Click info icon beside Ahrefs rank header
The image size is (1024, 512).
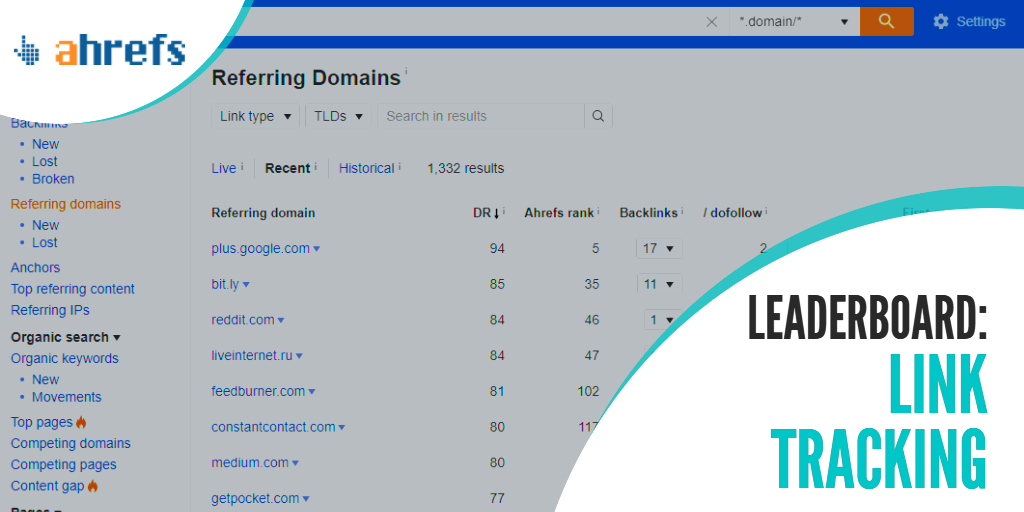(598, 211)
